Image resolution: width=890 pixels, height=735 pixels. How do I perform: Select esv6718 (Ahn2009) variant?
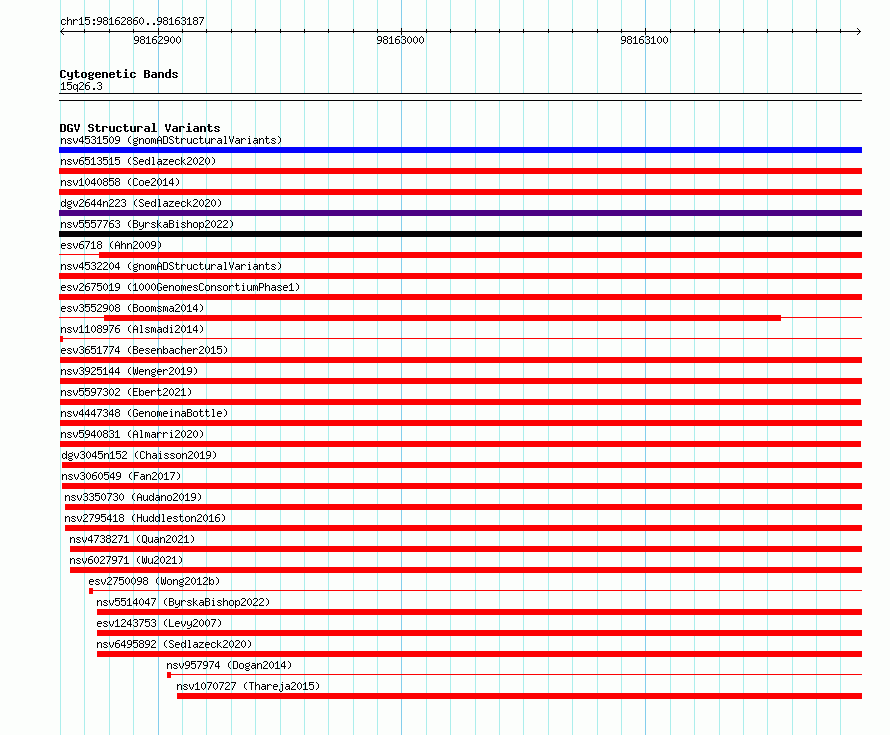111,245
